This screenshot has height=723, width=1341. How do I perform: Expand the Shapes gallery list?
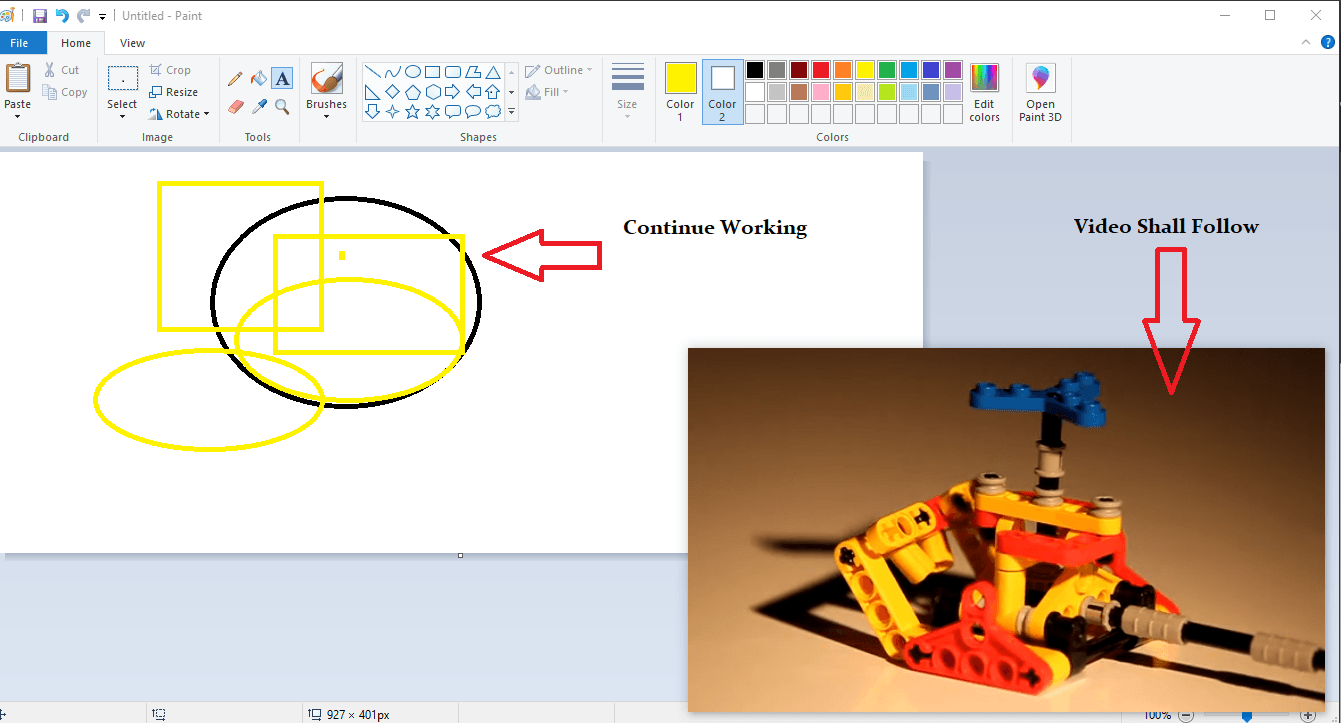tap(511, 112)
